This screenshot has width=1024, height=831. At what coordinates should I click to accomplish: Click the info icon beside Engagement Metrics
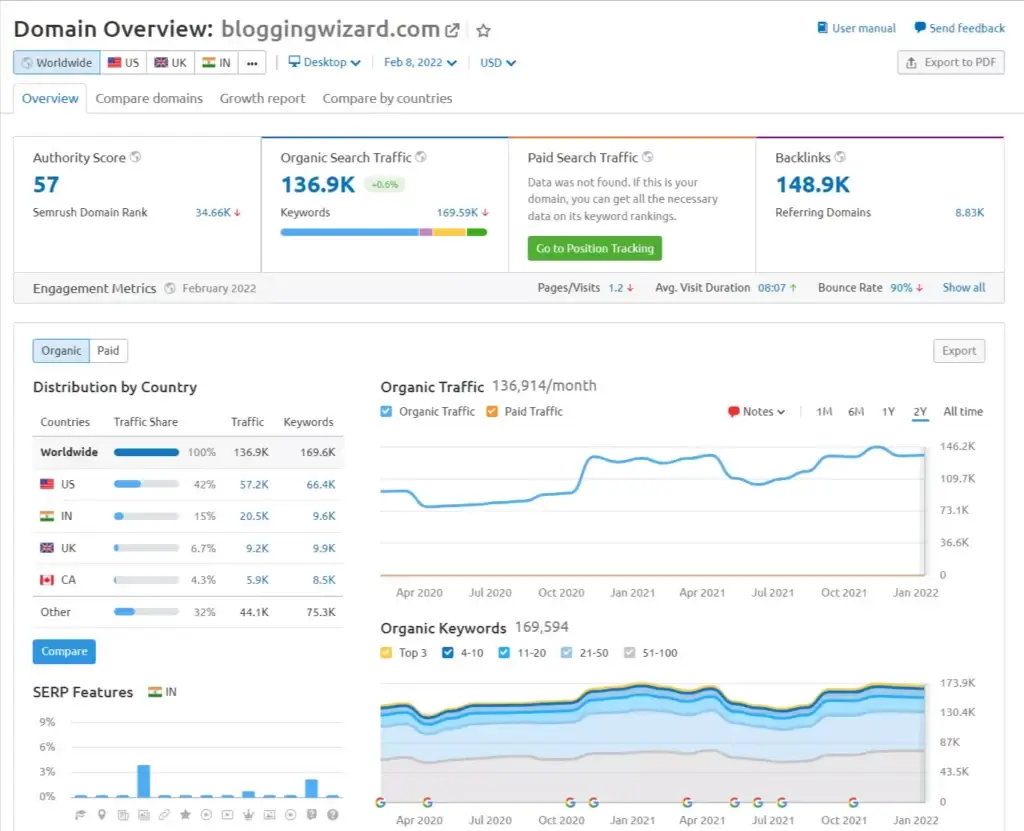tap(170, 288)
